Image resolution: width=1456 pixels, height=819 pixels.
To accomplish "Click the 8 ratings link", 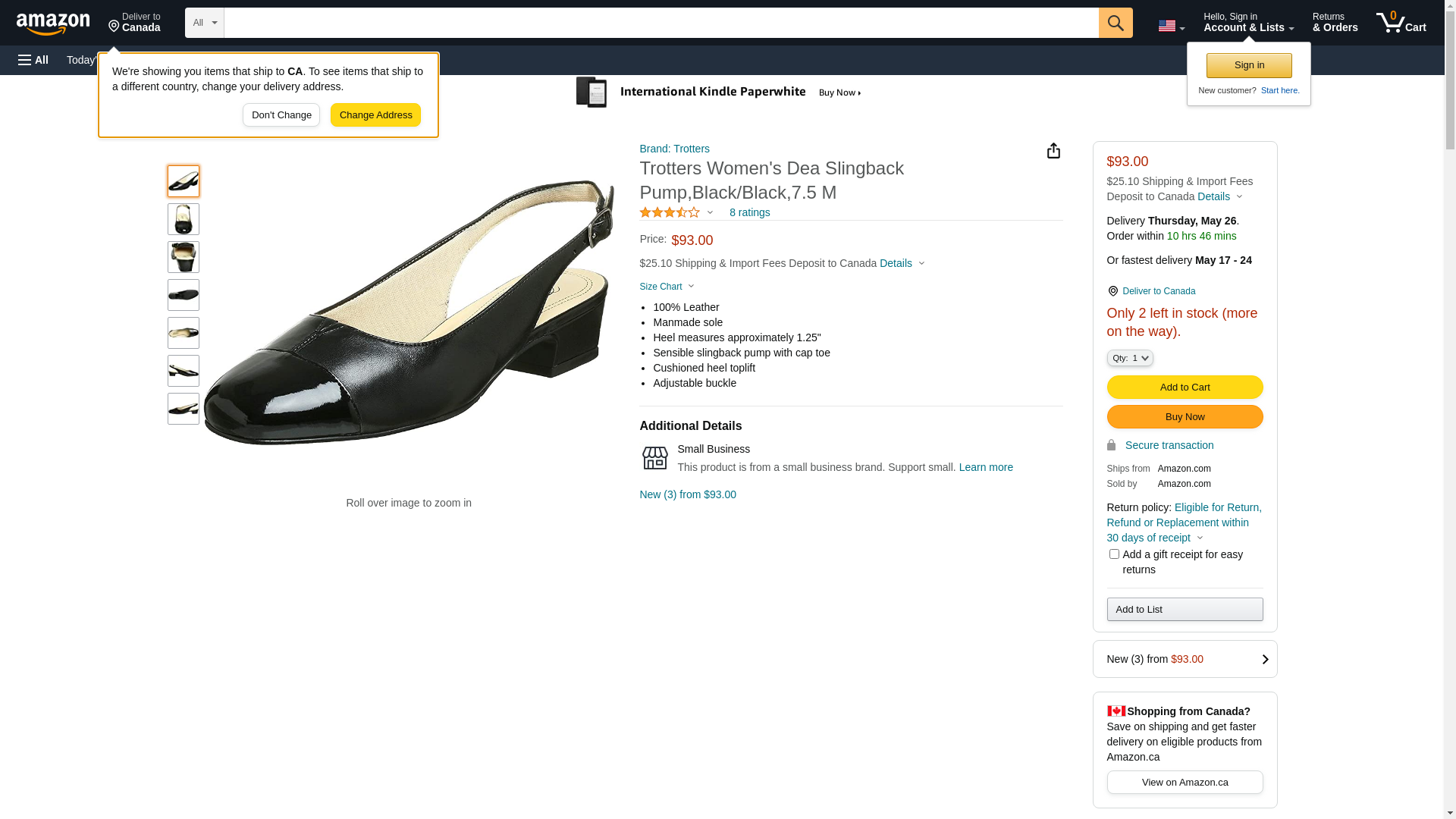I will coord(749,213).
